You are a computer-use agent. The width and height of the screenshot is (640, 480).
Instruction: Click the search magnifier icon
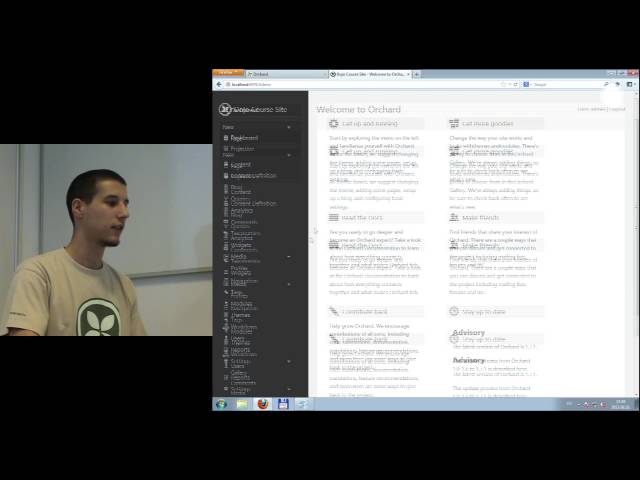(x=606, y=84)
